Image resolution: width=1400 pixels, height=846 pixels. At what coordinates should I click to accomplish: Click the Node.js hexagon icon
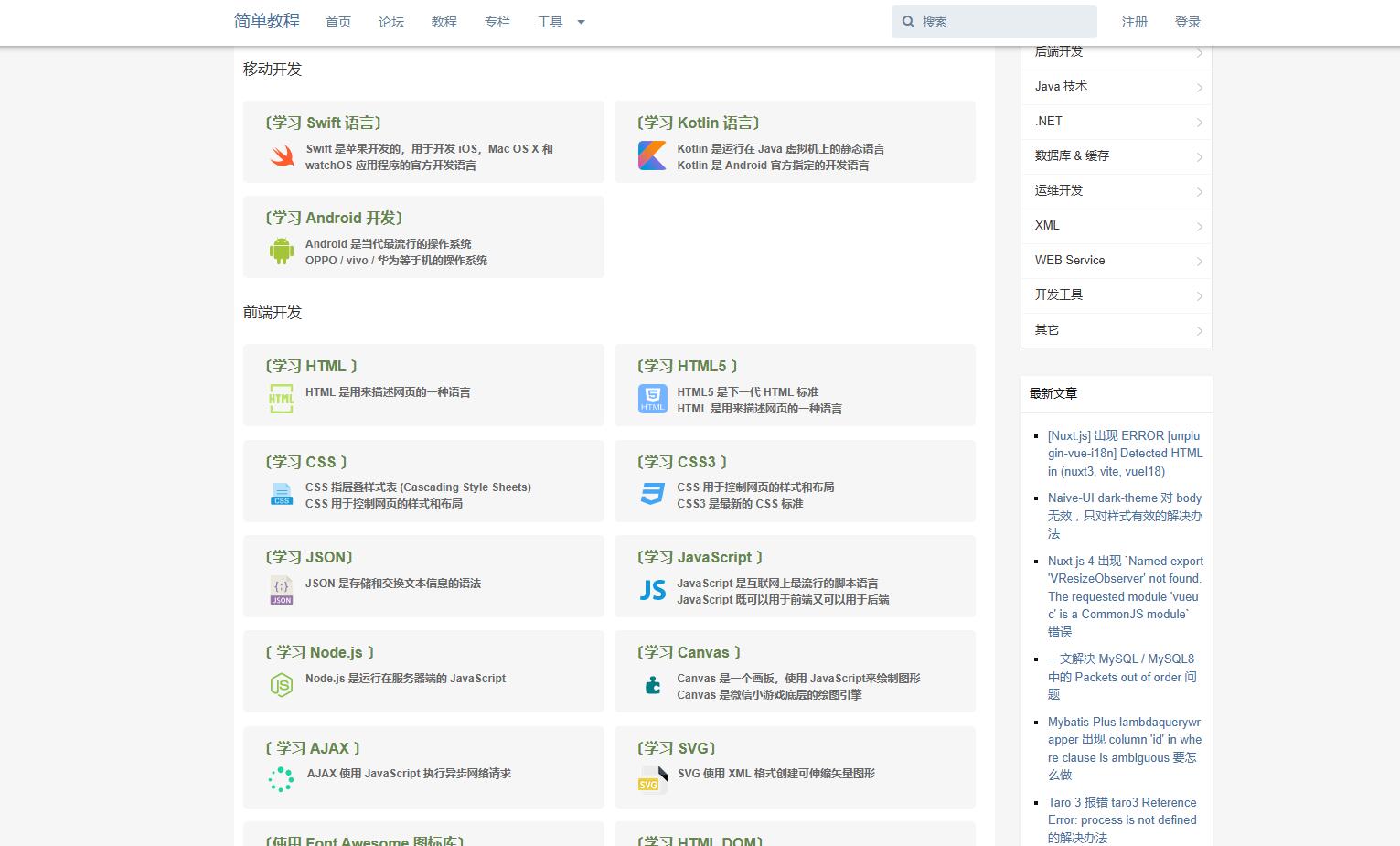pyautogui.click(x=282, y=684)
